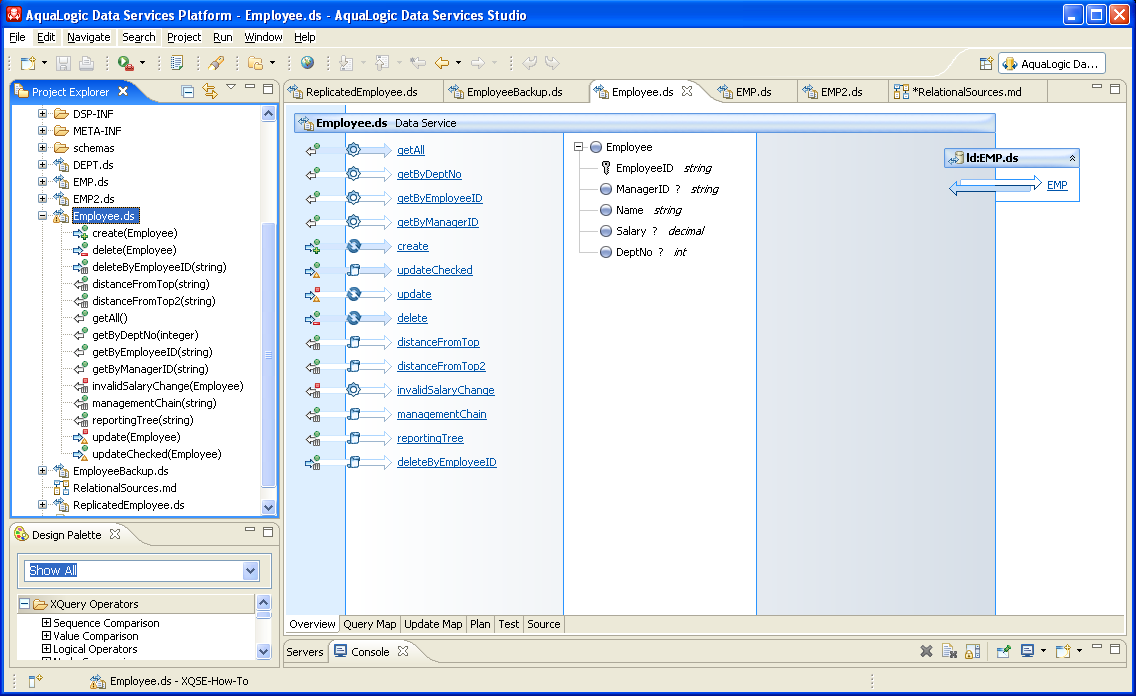Viewport: 1136px width, 696px height.
Task: Switch to the Source tab
Action: click(x=543, y=624)
